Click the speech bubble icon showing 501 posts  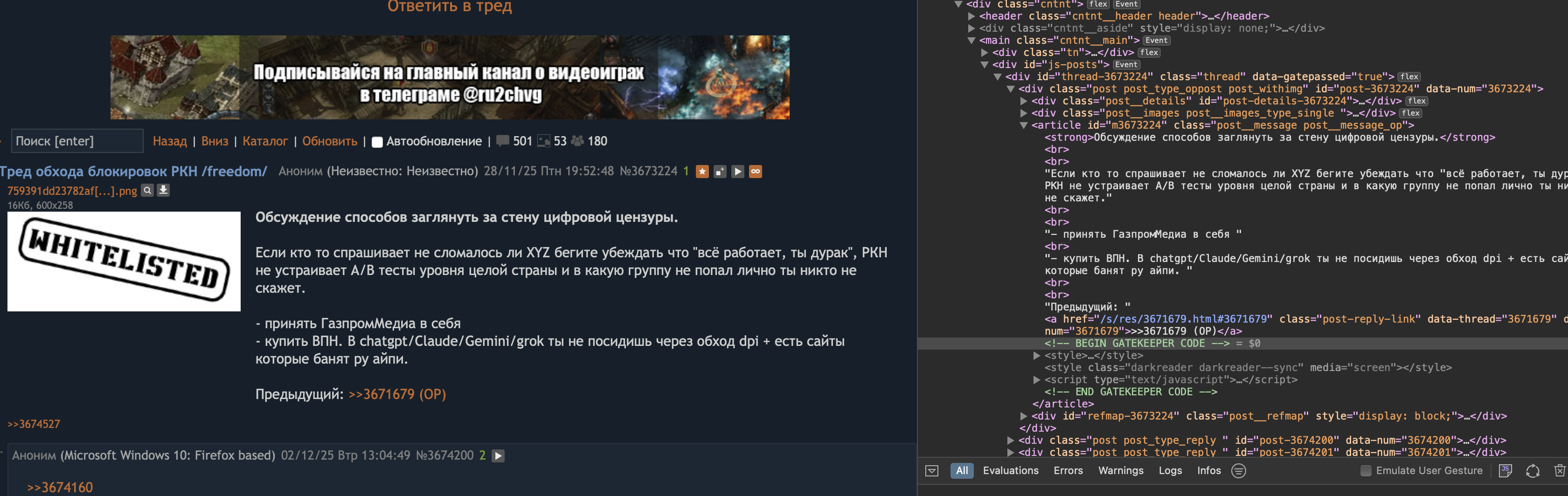(x=503, y=141)
